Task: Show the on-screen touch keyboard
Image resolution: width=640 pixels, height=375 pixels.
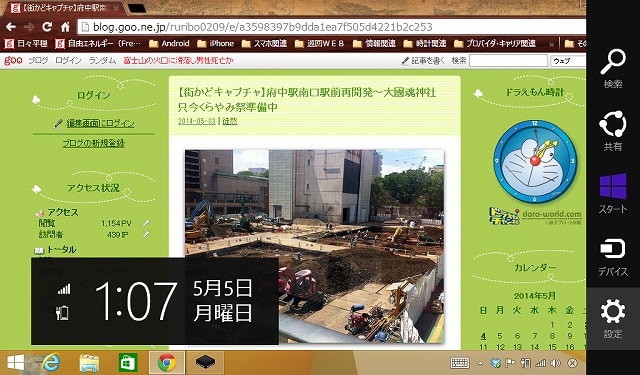Action: (x=460, y=362)
